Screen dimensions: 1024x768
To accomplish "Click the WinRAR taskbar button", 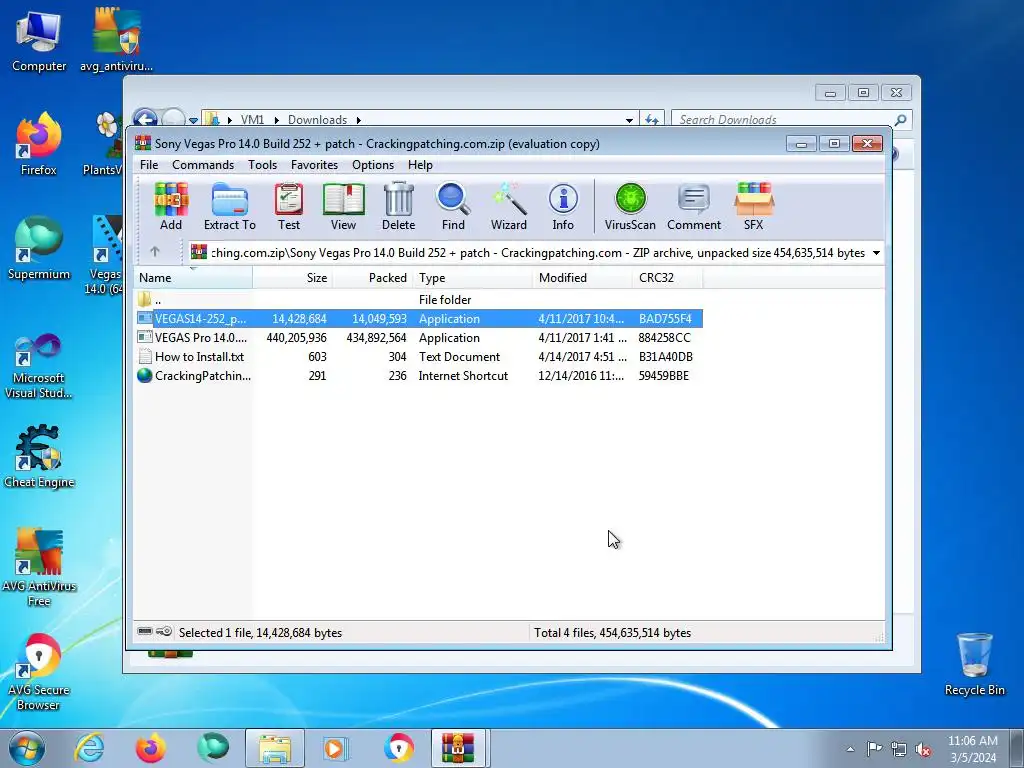I will pyautogui.click(x=458, y=748).
